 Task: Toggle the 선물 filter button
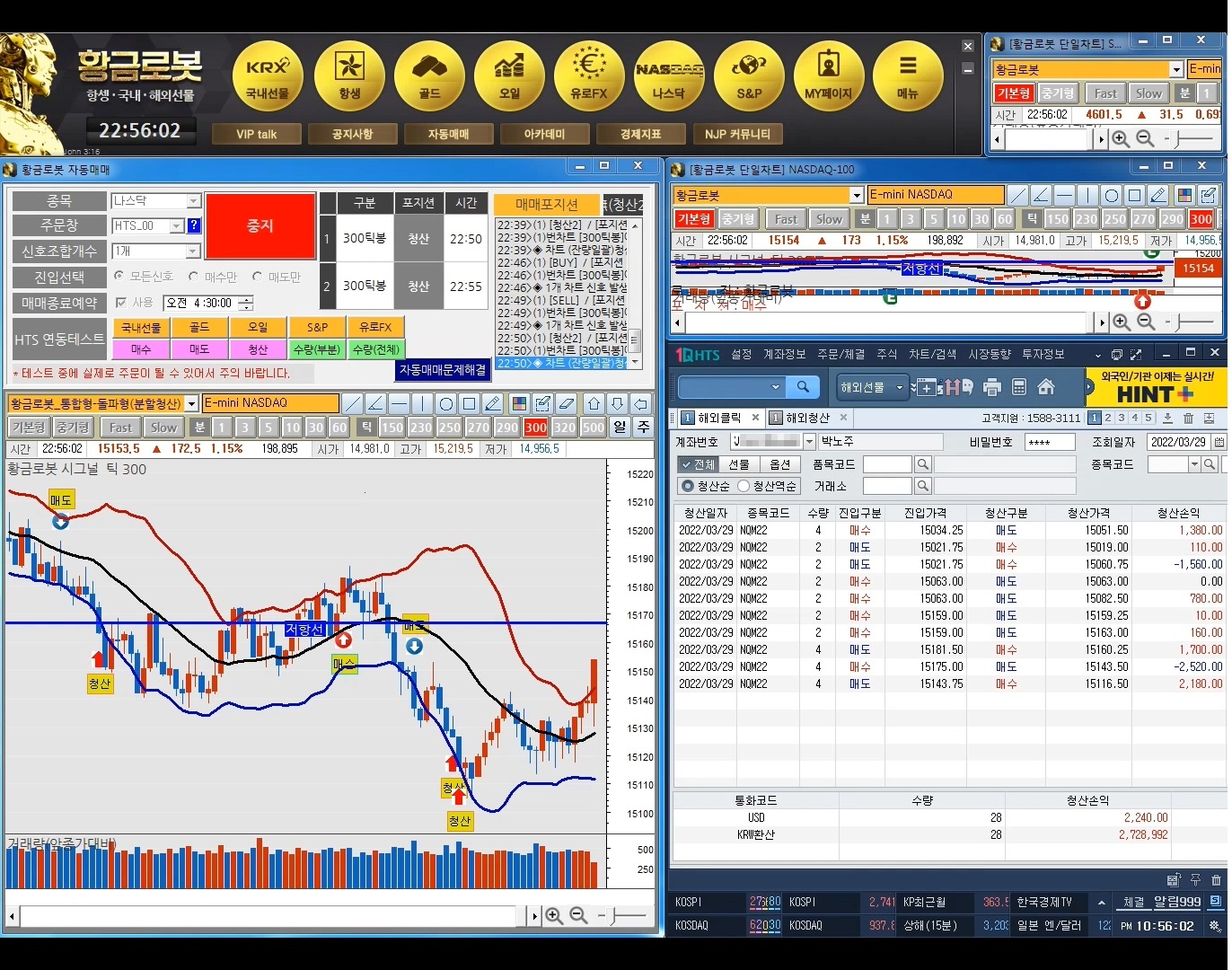(739, 464)
